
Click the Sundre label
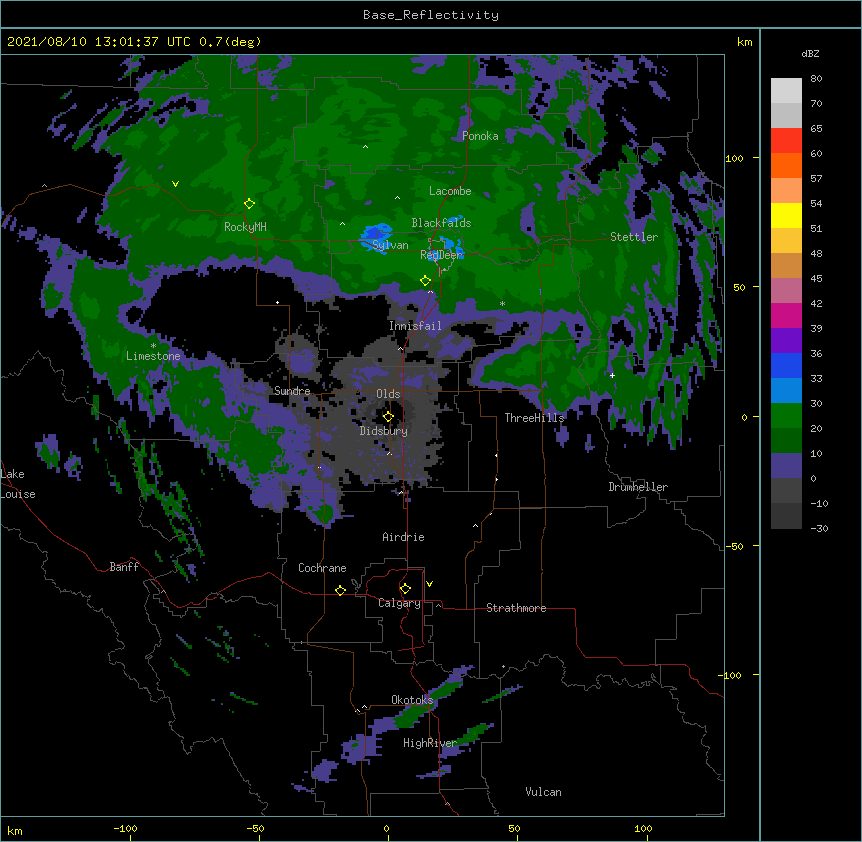pyautogui.click(x=292, y=391)
